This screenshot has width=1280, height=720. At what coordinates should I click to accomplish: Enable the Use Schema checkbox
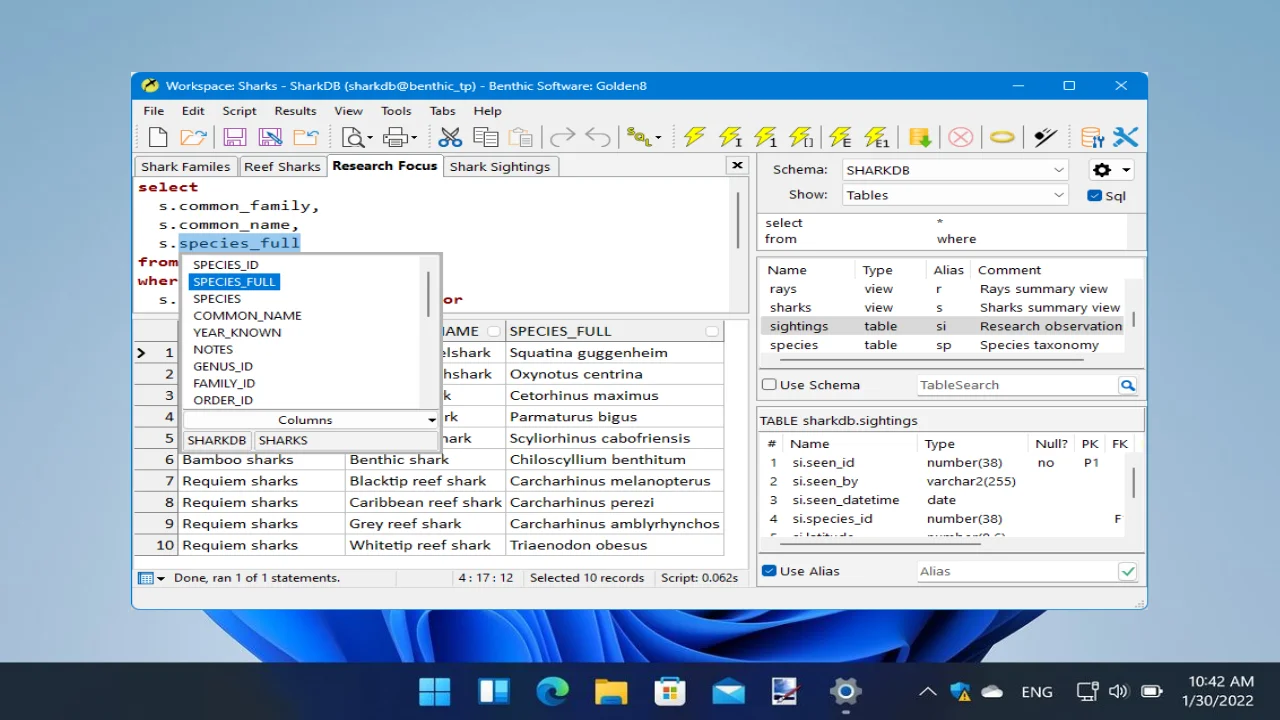(x=769, y=385)
